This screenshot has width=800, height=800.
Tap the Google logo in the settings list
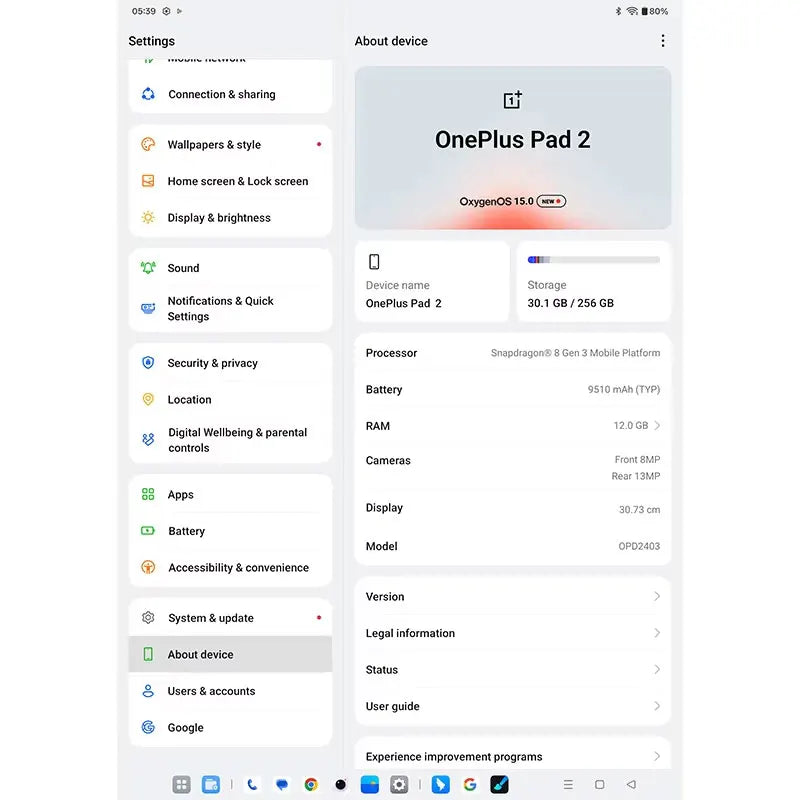(x=148, y=727)
